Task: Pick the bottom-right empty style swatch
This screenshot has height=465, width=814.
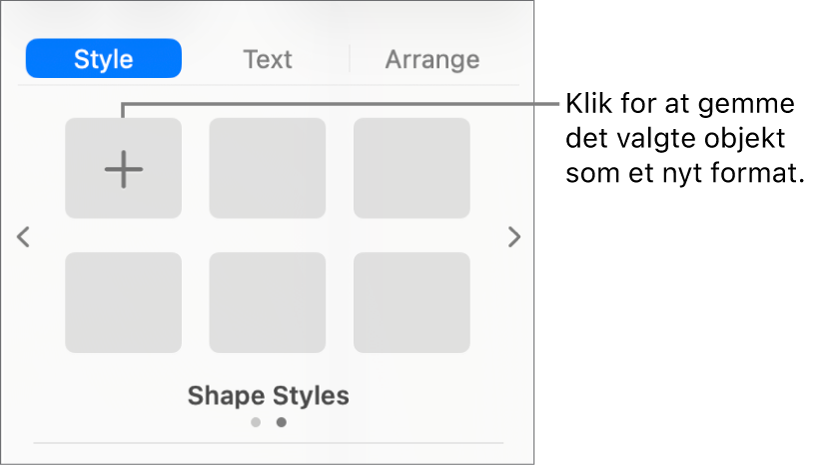Action: 411,302
